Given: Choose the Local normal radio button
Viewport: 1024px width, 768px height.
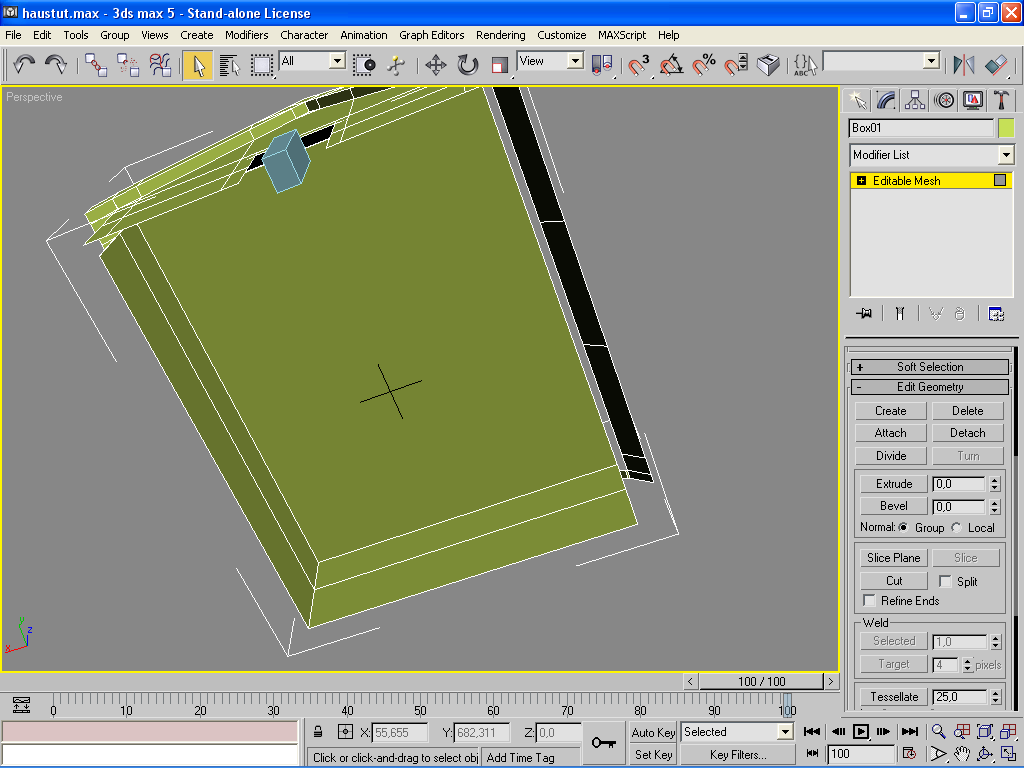Looking at the screenshot, I should [x=957, y=528].
